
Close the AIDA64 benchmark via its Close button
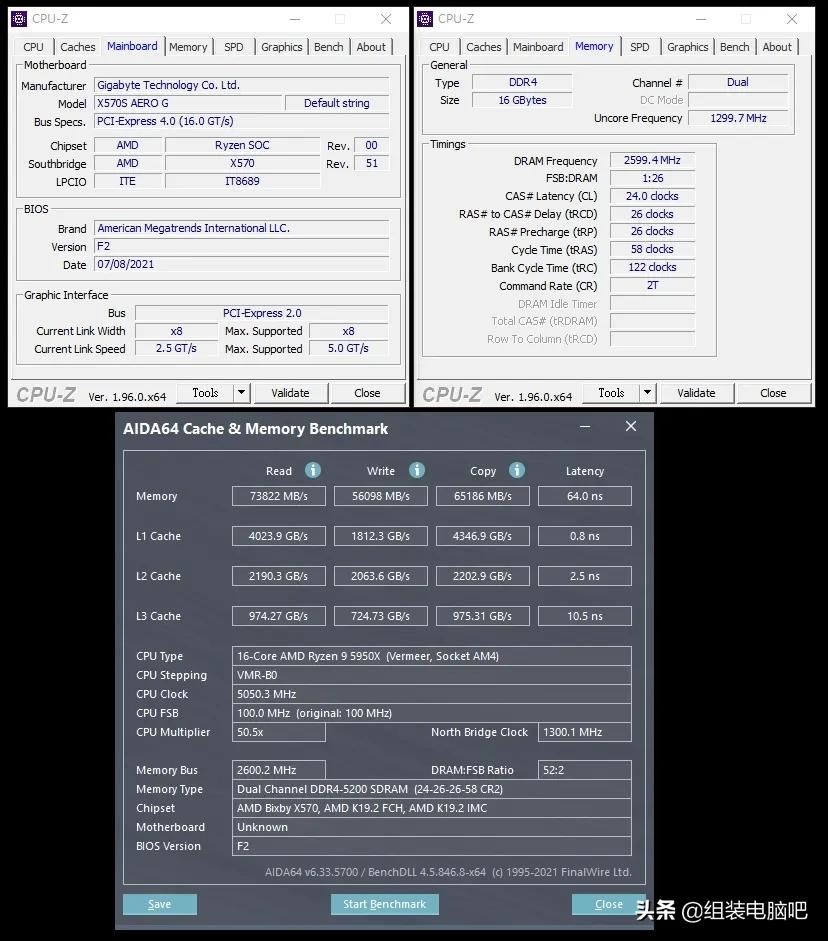(x=608, y=904)
